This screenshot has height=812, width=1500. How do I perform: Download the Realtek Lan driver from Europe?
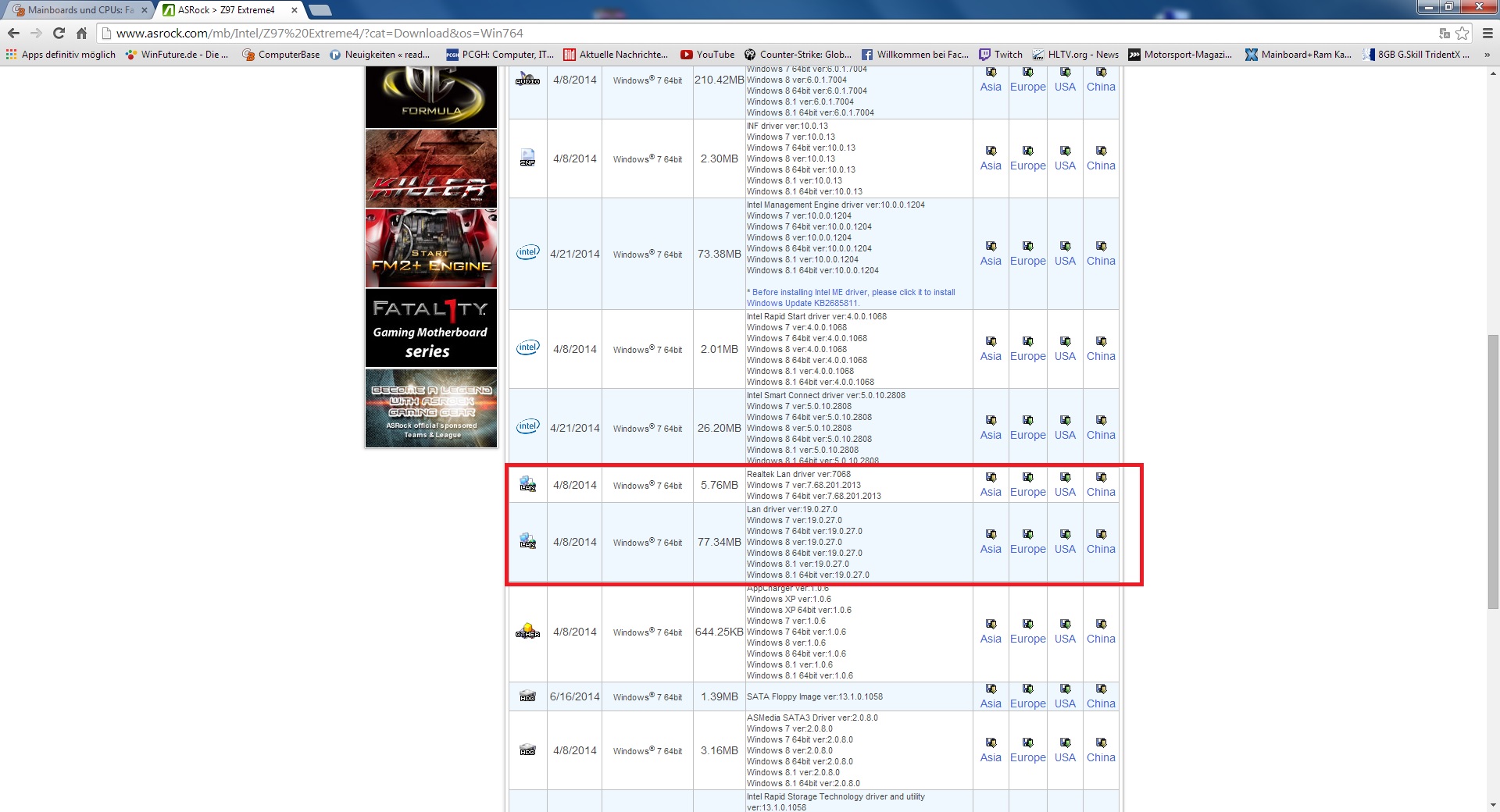coord(1027,492)
